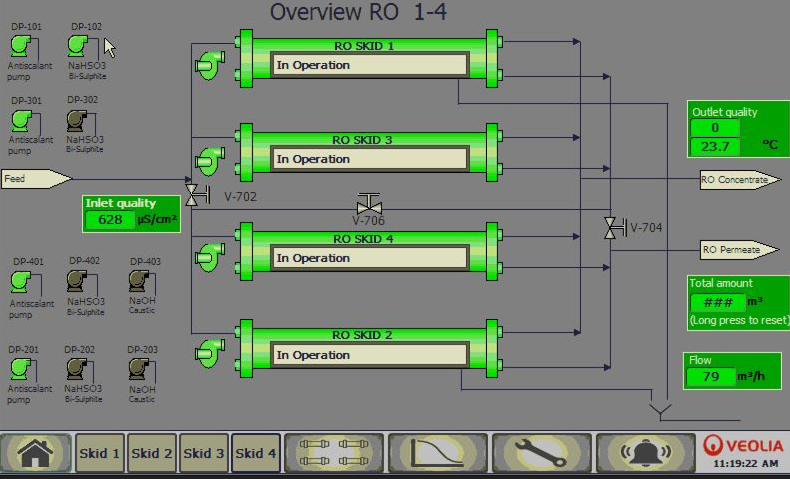The width and height of the screenshot is (790, 479).
Task: Switch to Skid 4 page
Action: pos(256,453)
